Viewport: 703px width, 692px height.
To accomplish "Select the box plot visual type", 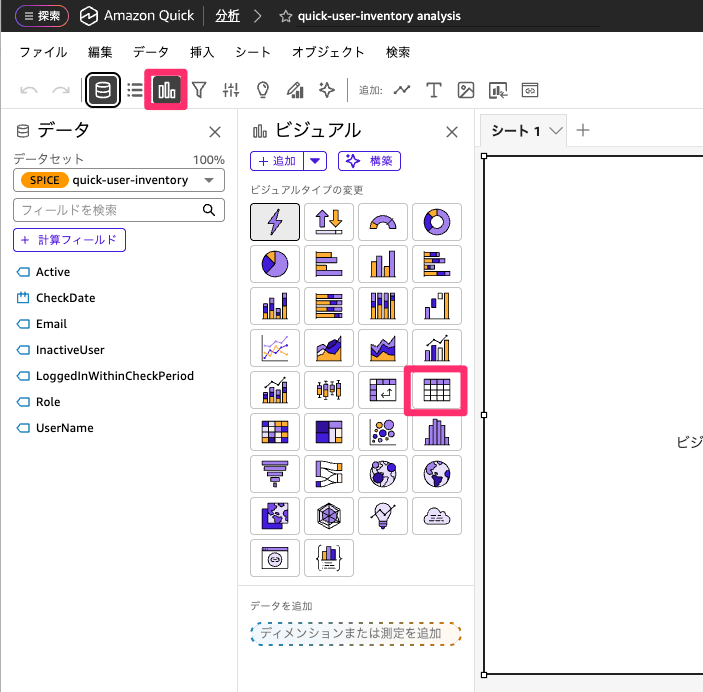I will tap(329, 390).
